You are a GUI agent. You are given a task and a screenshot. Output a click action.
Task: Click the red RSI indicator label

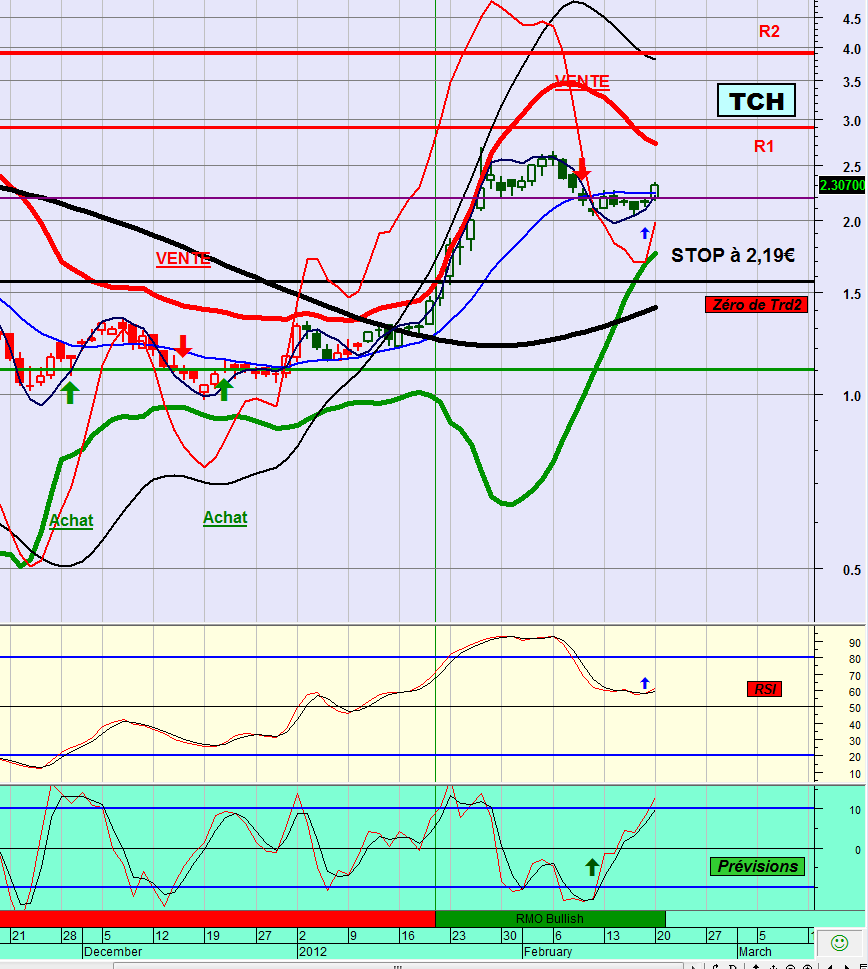tap(764, 689)
